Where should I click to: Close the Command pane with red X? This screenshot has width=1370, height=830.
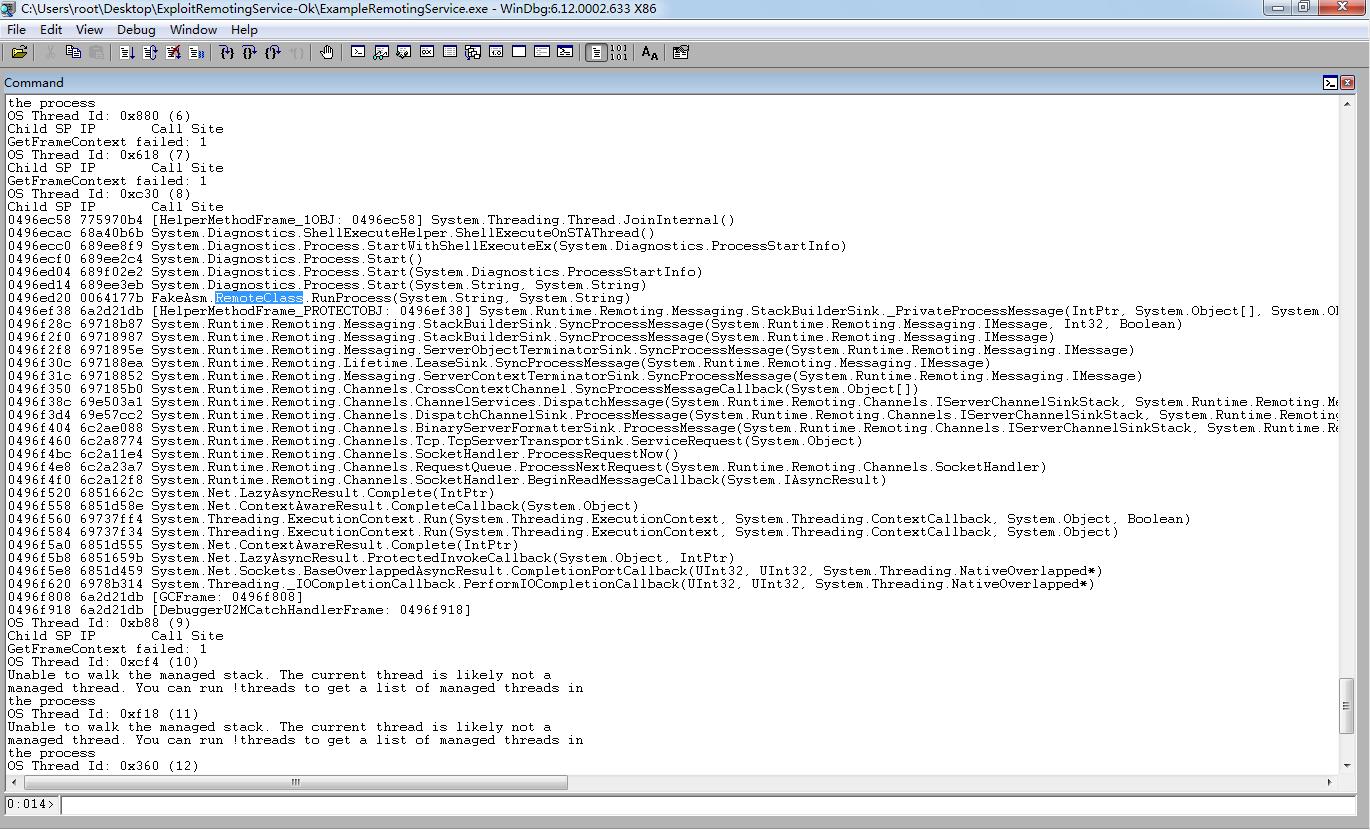click(1347, 83)
